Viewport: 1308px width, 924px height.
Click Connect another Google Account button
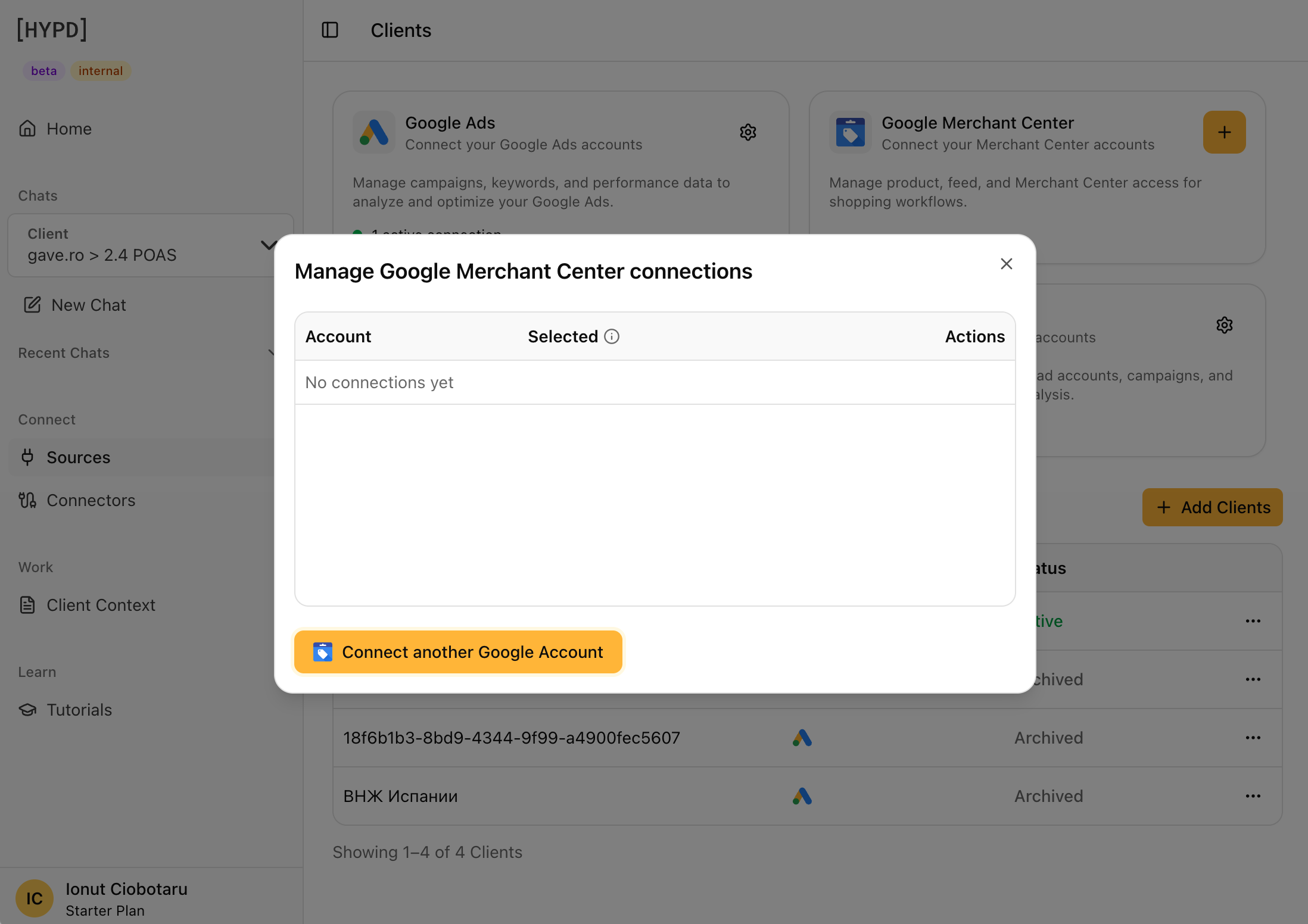(458, 652)
